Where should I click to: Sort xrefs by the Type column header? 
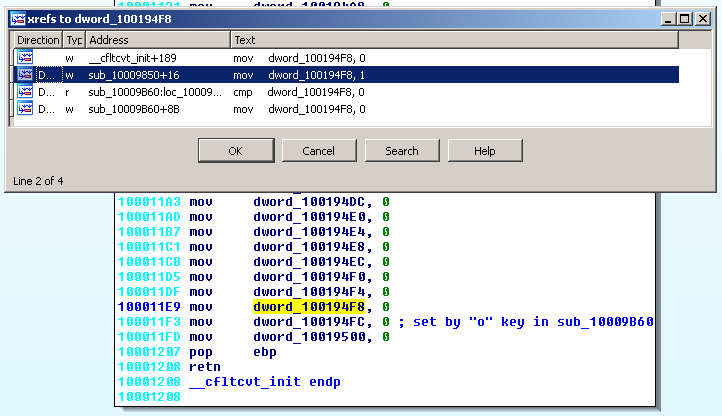click(74, 40)
